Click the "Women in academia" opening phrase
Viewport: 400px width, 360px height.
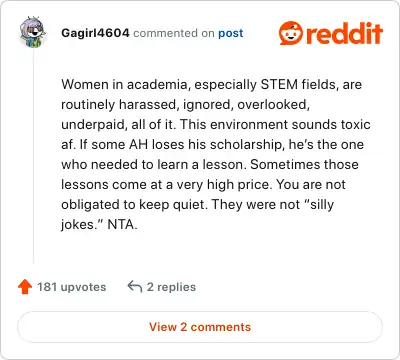point(124,84)
